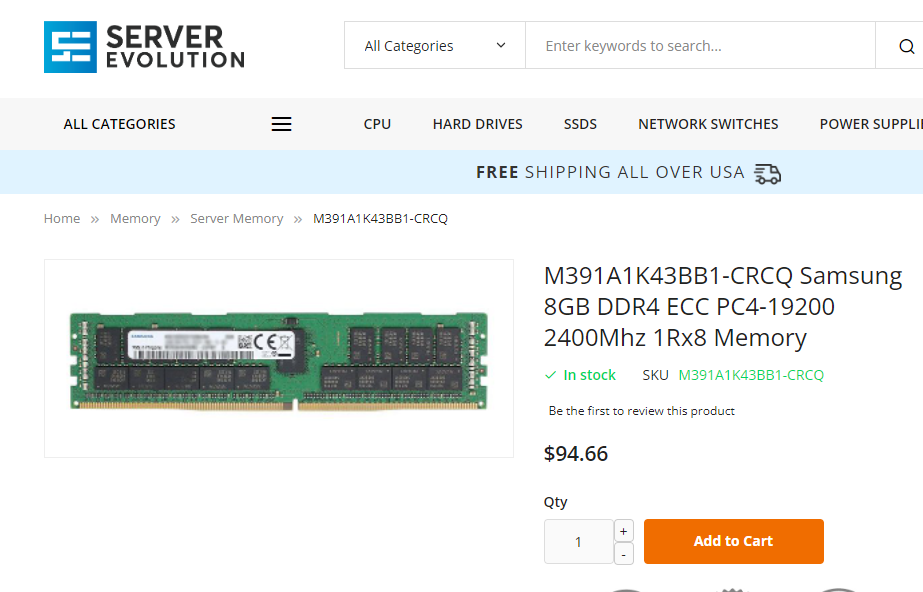Click the free shipping truck icon
923x592 pixels.
tap(768, 174)
